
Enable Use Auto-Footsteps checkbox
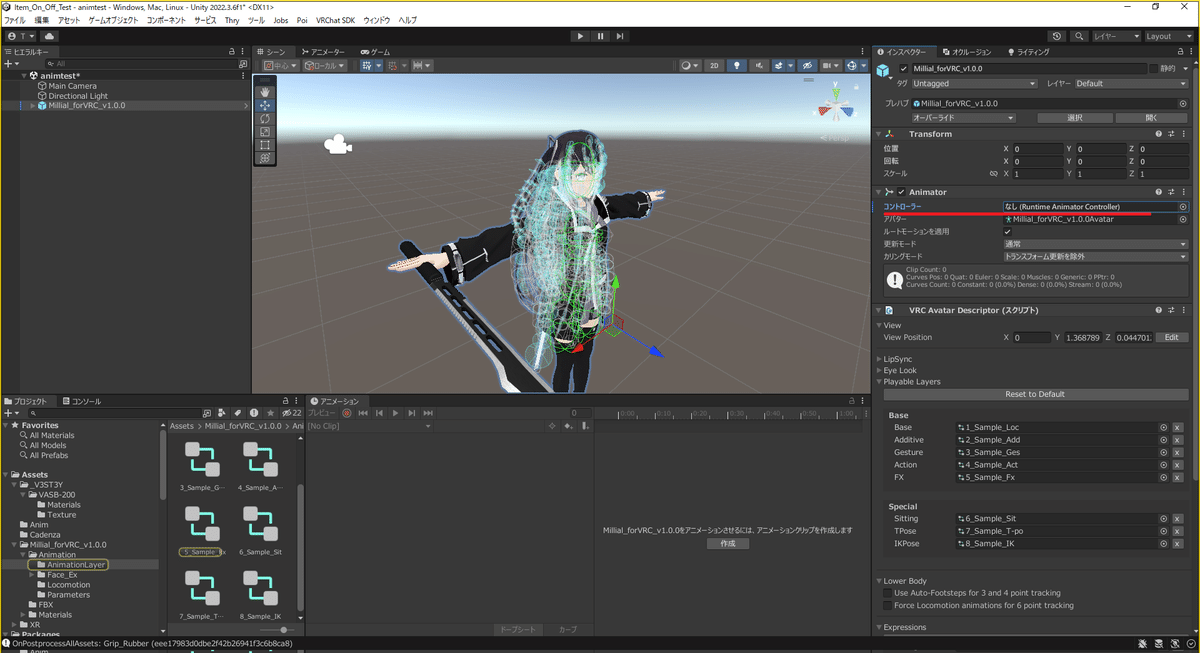click(887, 593)
